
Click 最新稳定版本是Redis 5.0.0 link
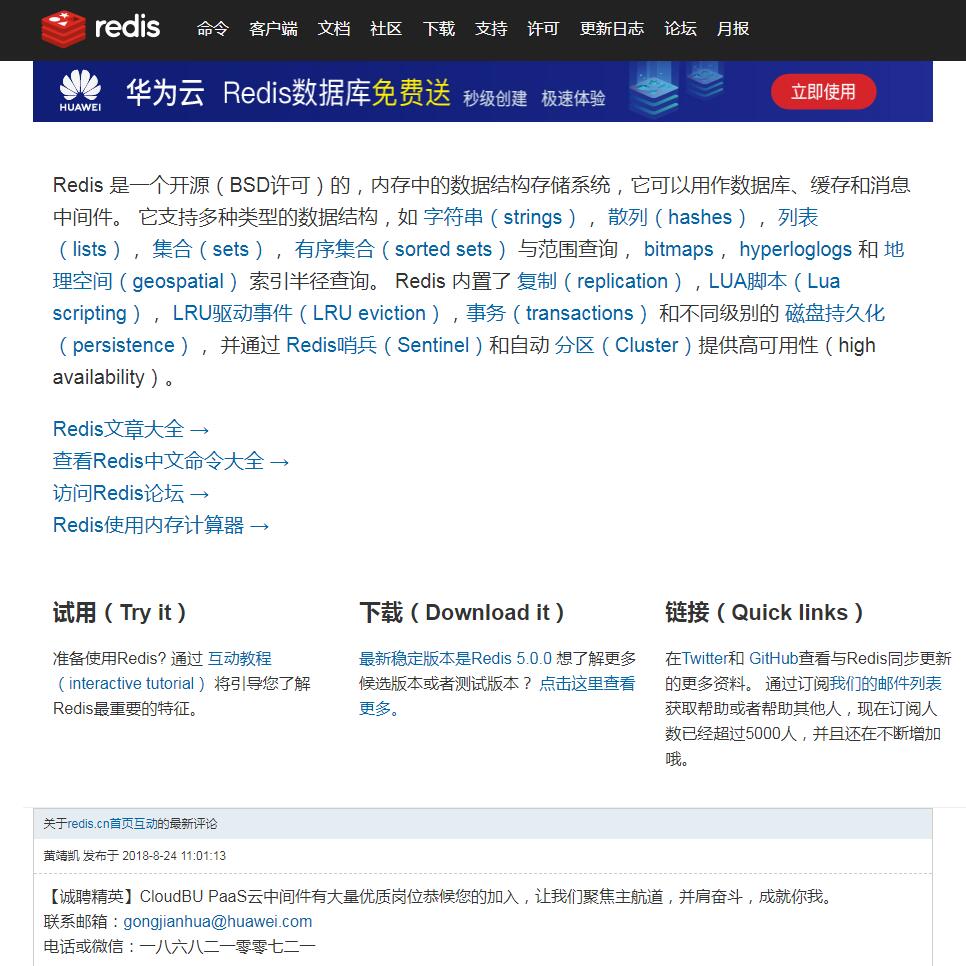coord(455,659)
